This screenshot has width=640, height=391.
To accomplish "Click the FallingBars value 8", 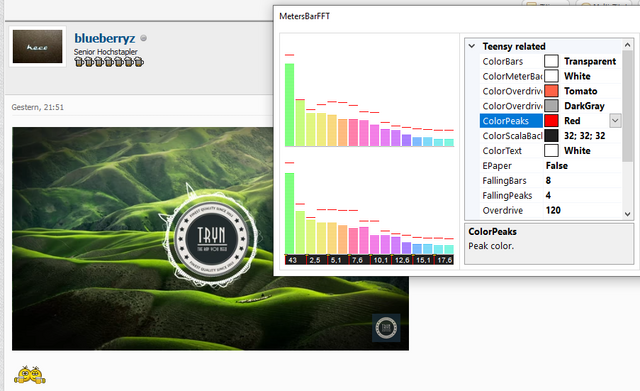I will click(x=548, y=180).
